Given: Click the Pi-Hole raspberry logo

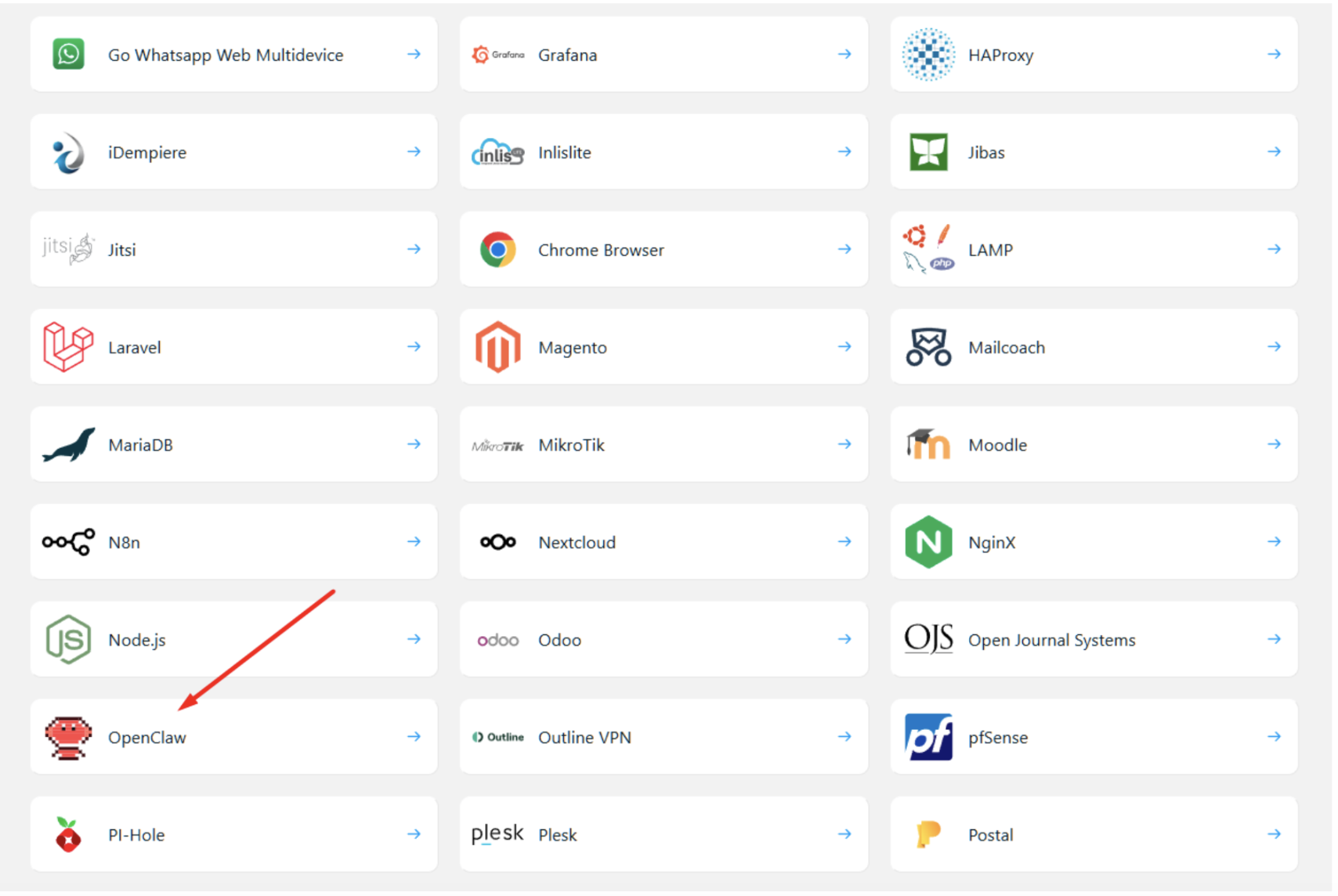Looking at the screenshot, I should pyautogui.click(x=68, y=834).
